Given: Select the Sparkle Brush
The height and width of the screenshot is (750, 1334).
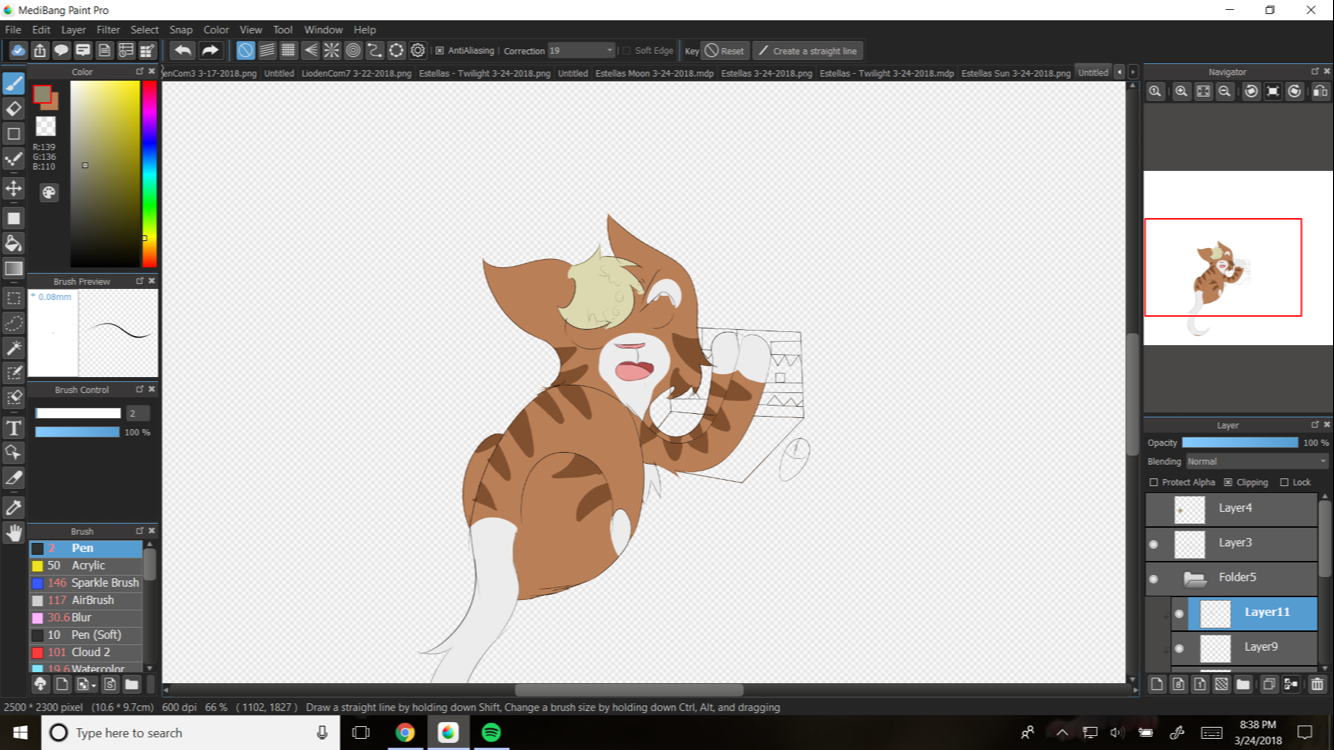Looking at the screenshot, I should coord(86,583).
